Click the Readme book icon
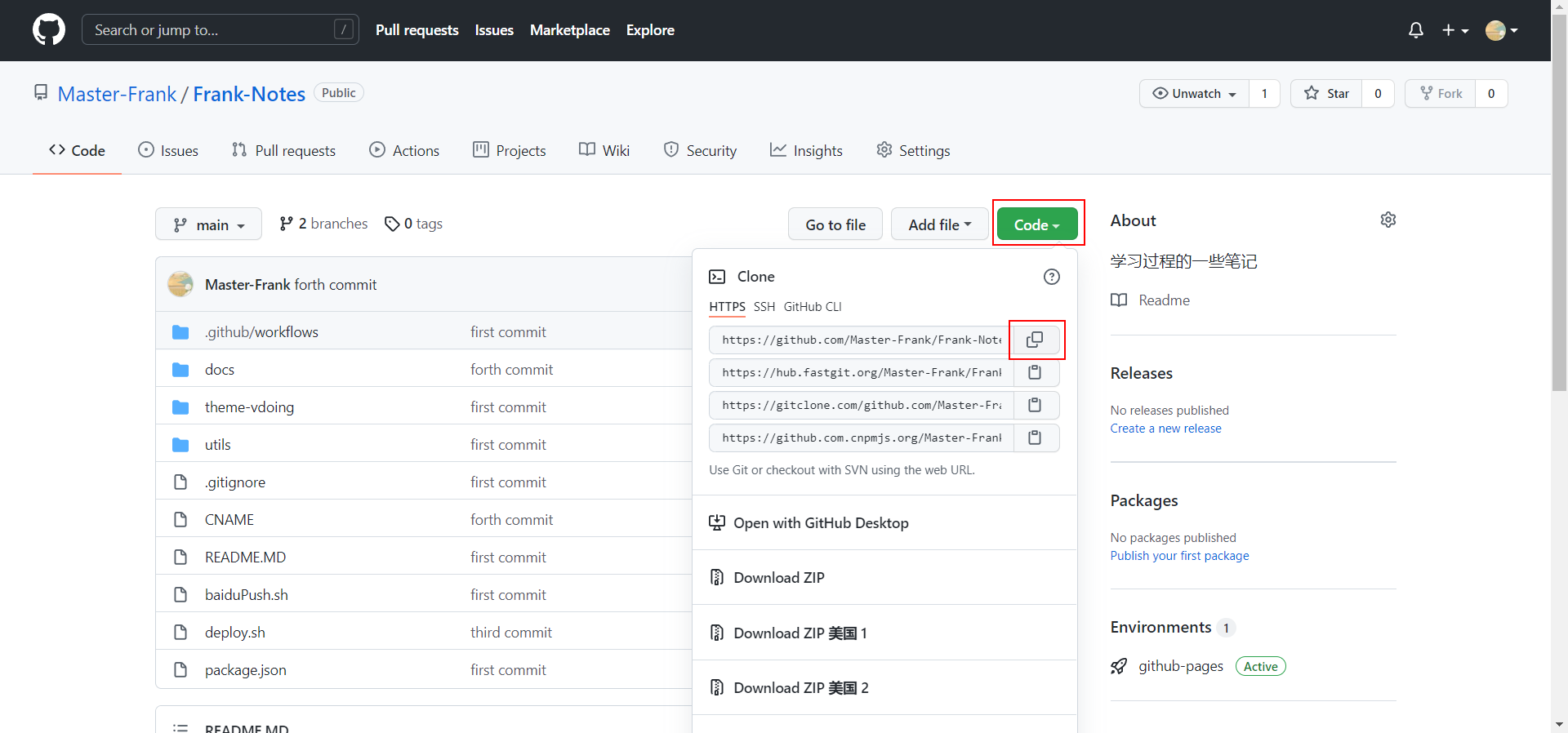This screenshot has height=733, width=1568. [x=1119, y=300]
